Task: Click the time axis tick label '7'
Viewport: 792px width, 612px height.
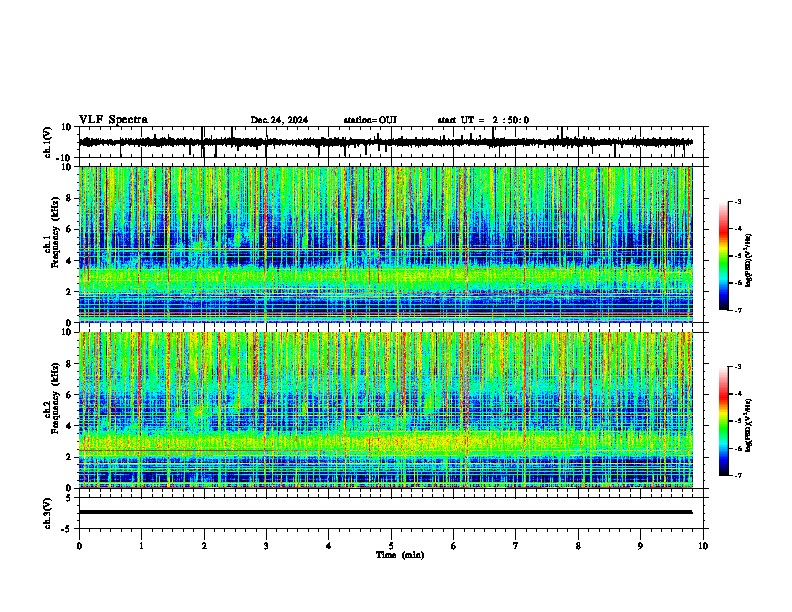Action: coord(516,546)
